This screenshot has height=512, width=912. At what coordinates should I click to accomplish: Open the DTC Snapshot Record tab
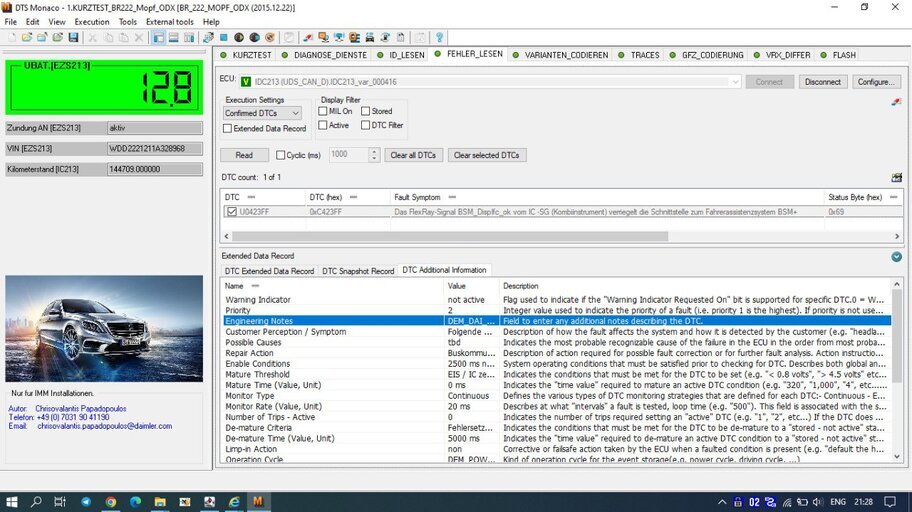coord(358,271)
